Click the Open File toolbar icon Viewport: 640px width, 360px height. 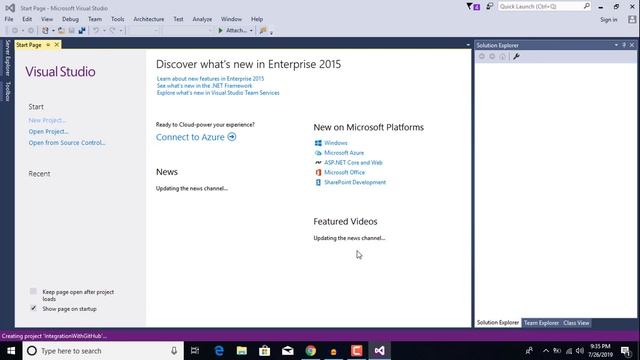61,30
